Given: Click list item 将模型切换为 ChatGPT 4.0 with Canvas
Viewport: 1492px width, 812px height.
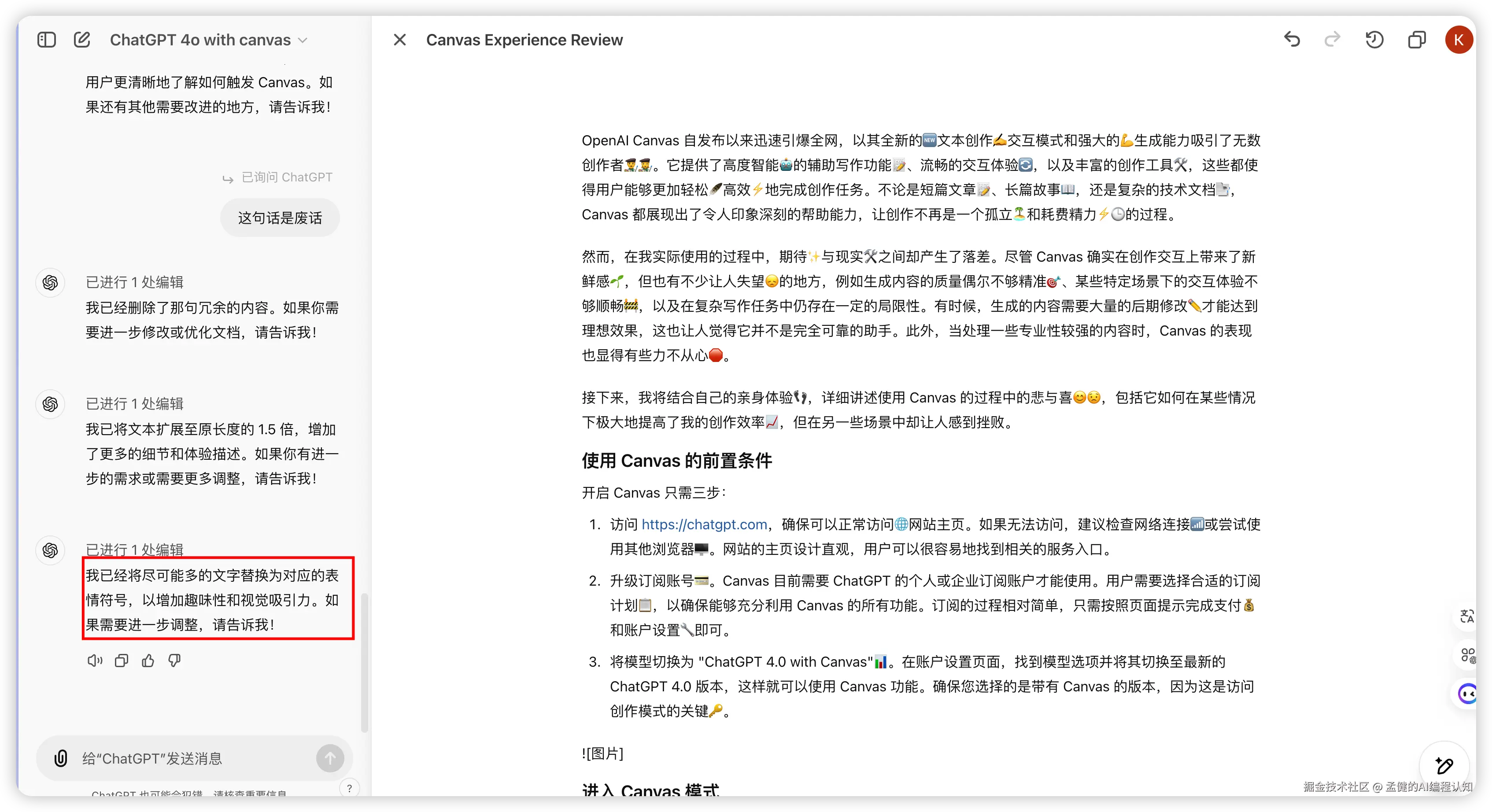Looking at the screenshot, I should [x=931, y=687].
